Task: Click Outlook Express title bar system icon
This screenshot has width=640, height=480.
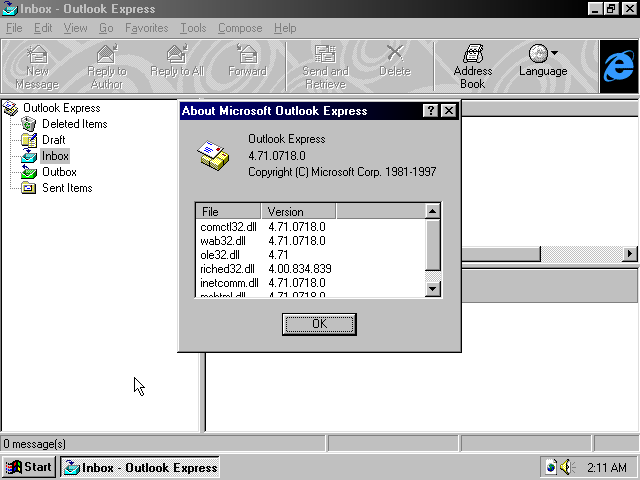Action: [x=10, y=9]
